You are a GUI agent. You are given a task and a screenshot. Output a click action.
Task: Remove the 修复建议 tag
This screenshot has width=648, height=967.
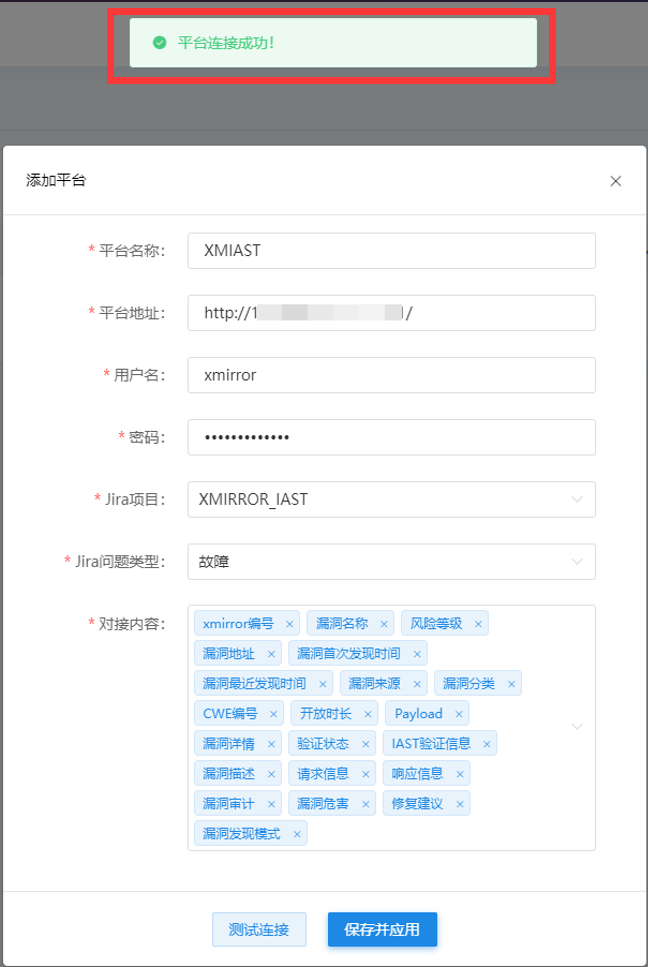pos(460,804)
